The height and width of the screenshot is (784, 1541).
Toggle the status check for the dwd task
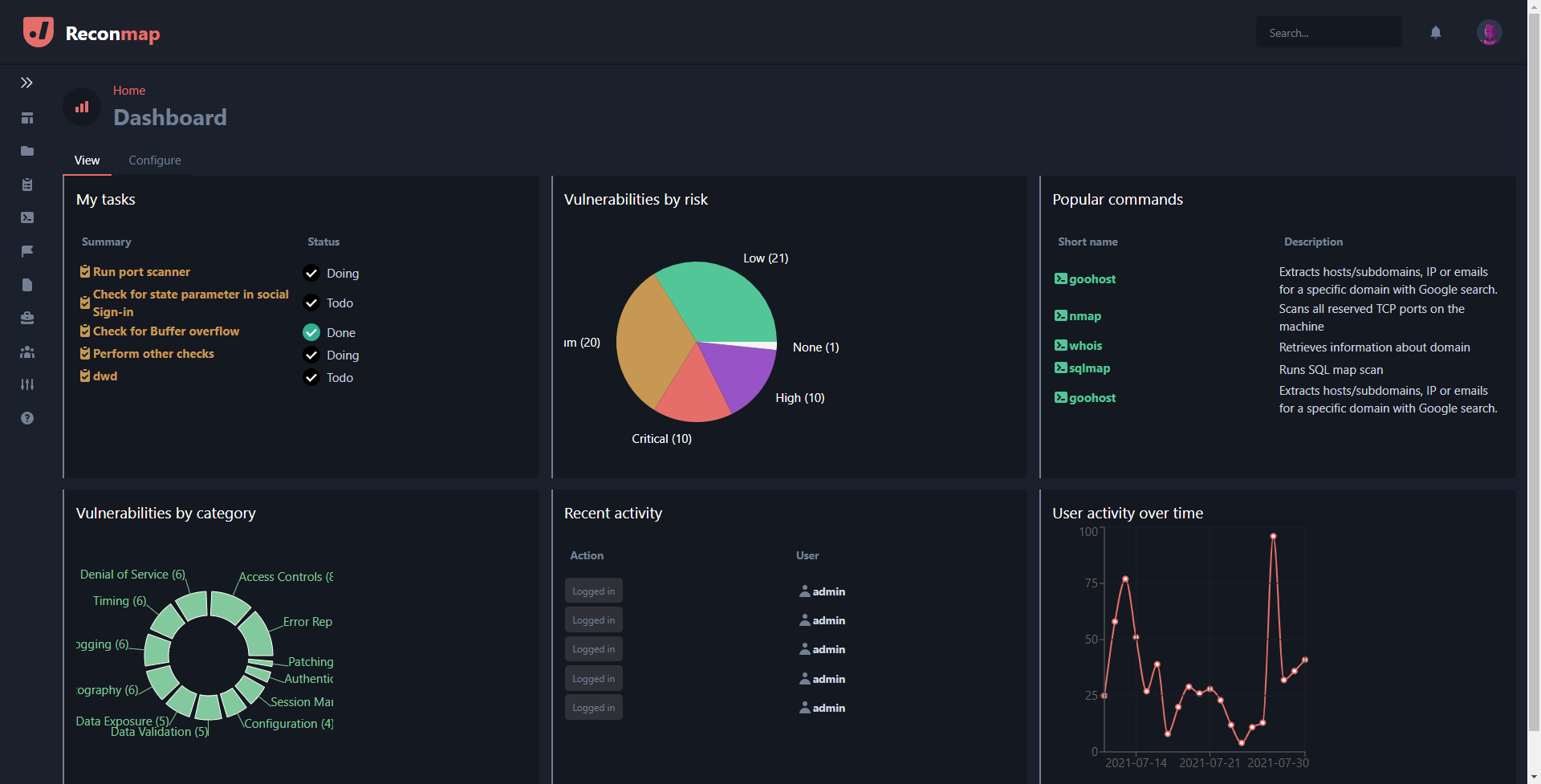coord(311,377)
